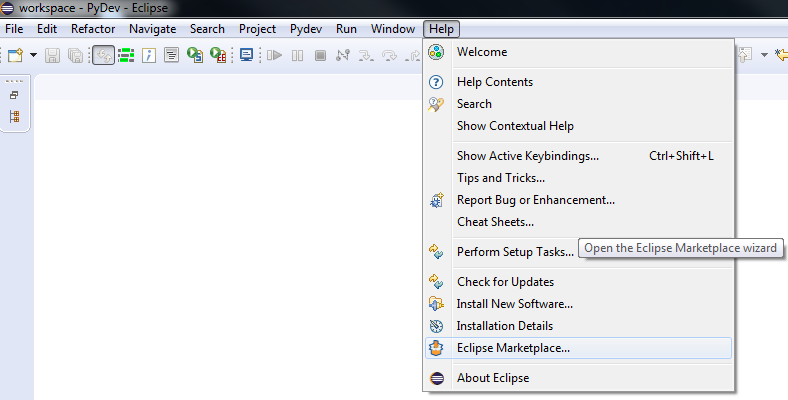This screenshot has height=400, width=788.
Task: Click the hierarchy outline icon in left sidebar
Action: click(14, 117)
